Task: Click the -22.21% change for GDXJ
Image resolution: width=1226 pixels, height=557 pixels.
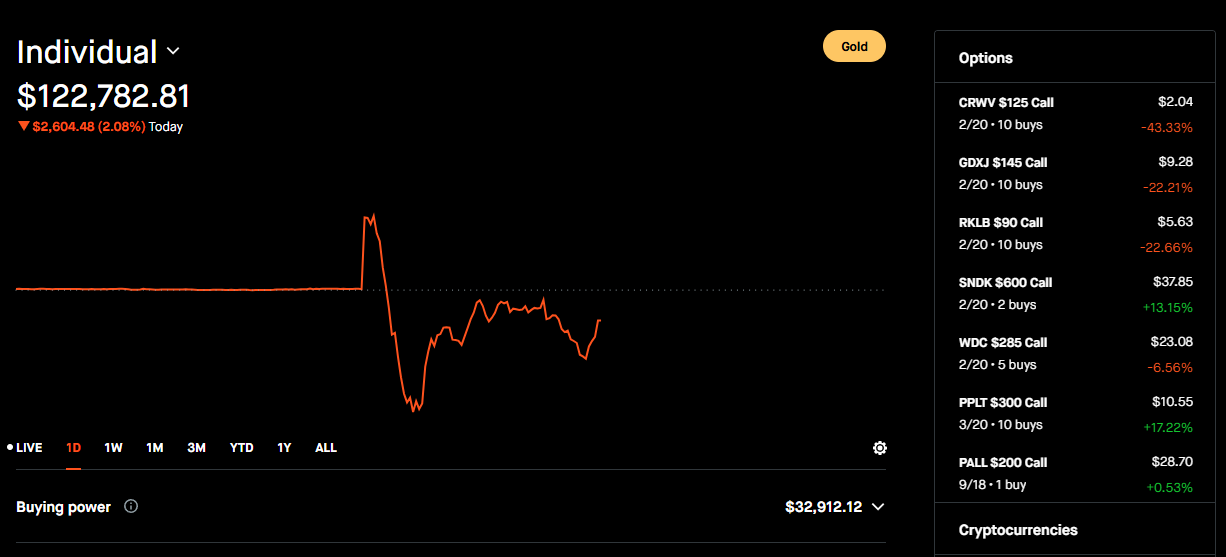Action: pyautogui.click(x=1166, y=188)
